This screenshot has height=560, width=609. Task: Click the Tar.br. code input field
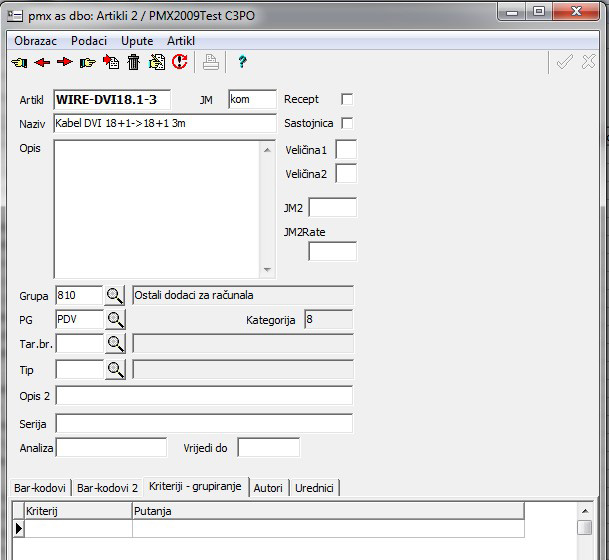[x=79, y=344]
